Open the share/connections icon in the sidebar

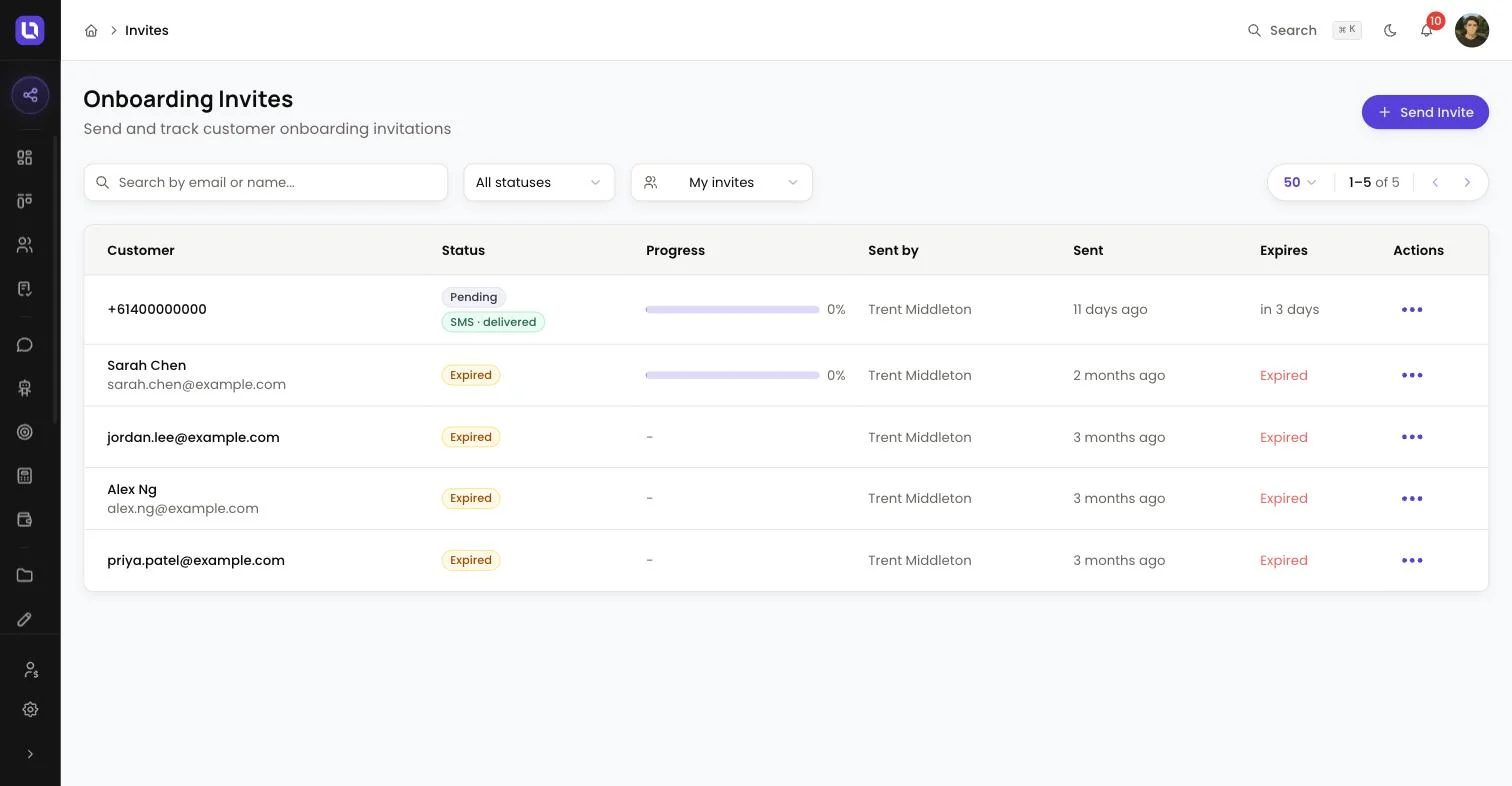click(30, 95)
